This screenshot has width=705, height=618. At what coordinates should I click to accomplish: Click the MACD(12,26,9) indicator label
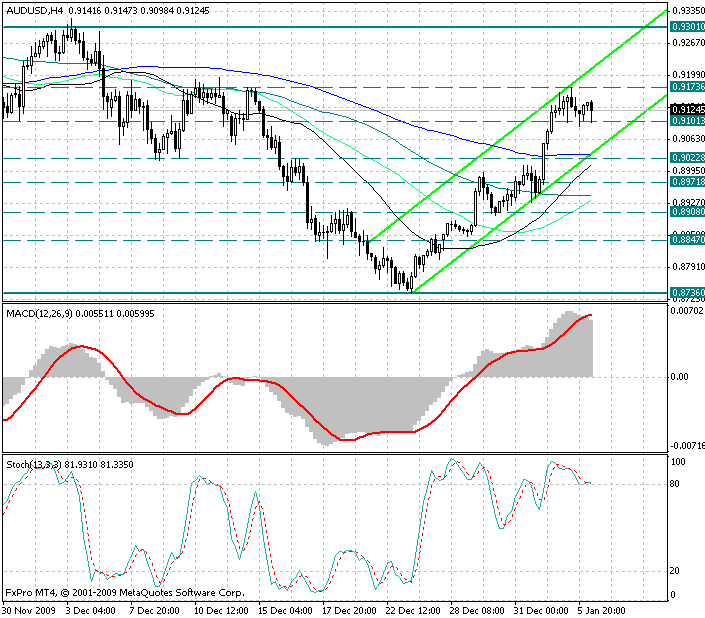coord(40,314)
